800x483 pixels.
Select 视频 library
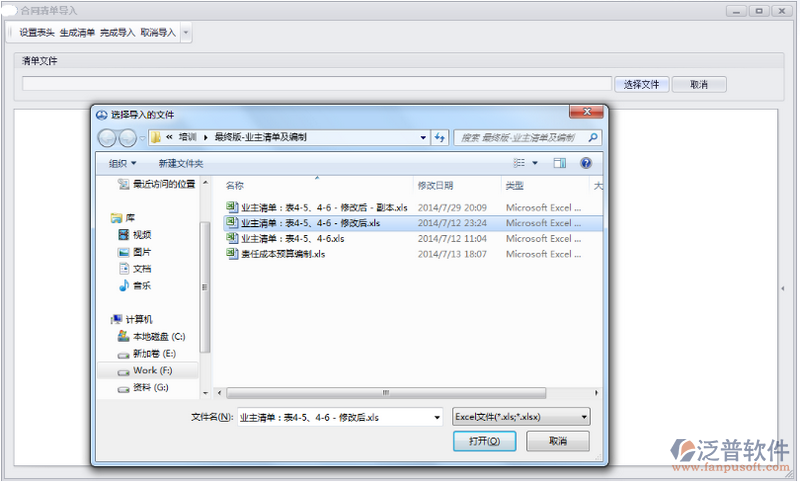tap(135, 235)
